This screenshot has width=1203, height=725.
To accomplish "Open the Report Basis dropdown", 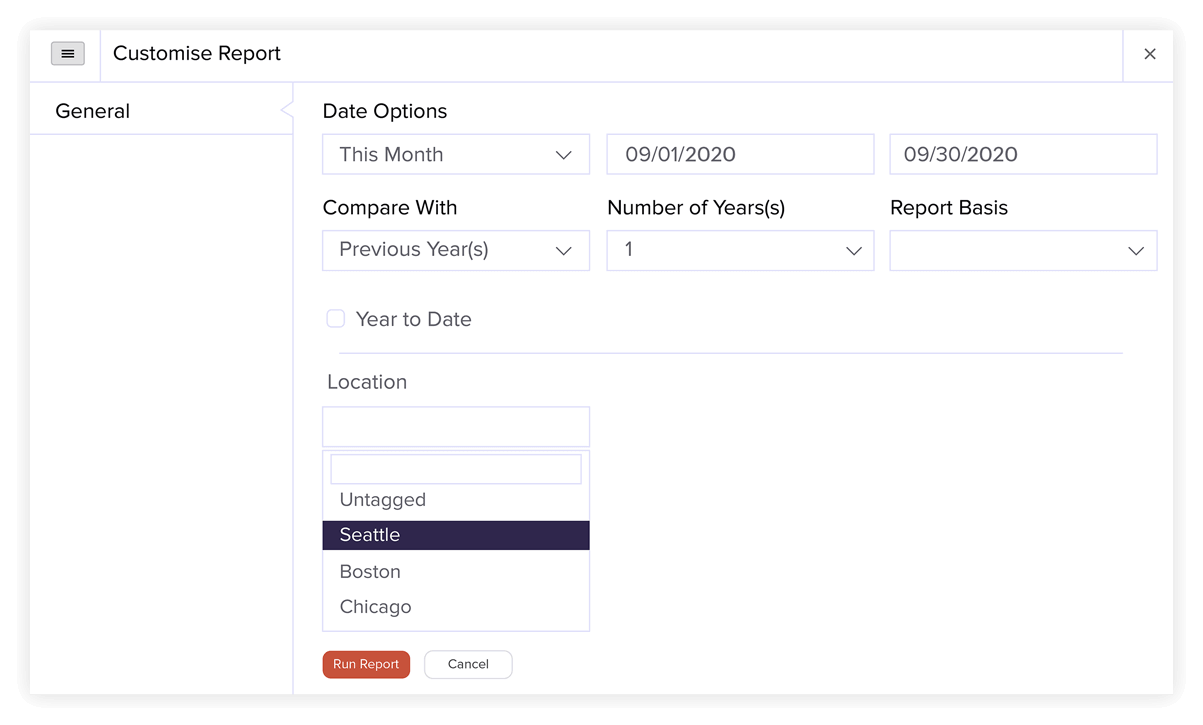I will pos(1023,250).
